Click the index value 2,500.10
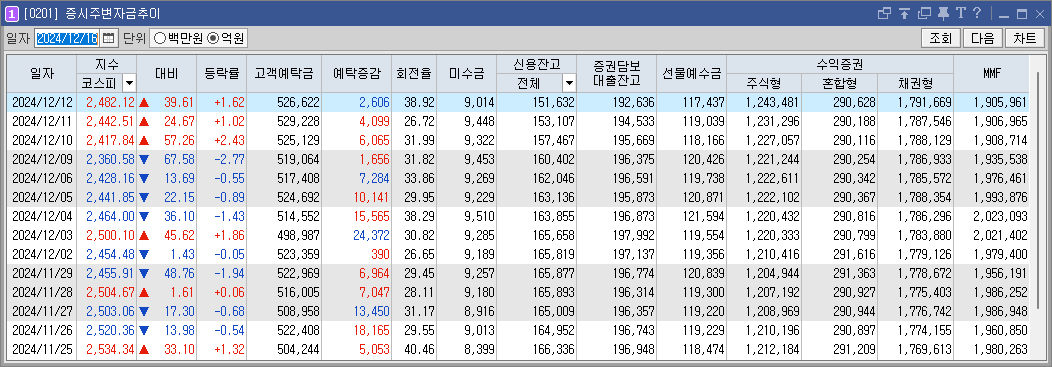1052x367 pixels. 110,235
